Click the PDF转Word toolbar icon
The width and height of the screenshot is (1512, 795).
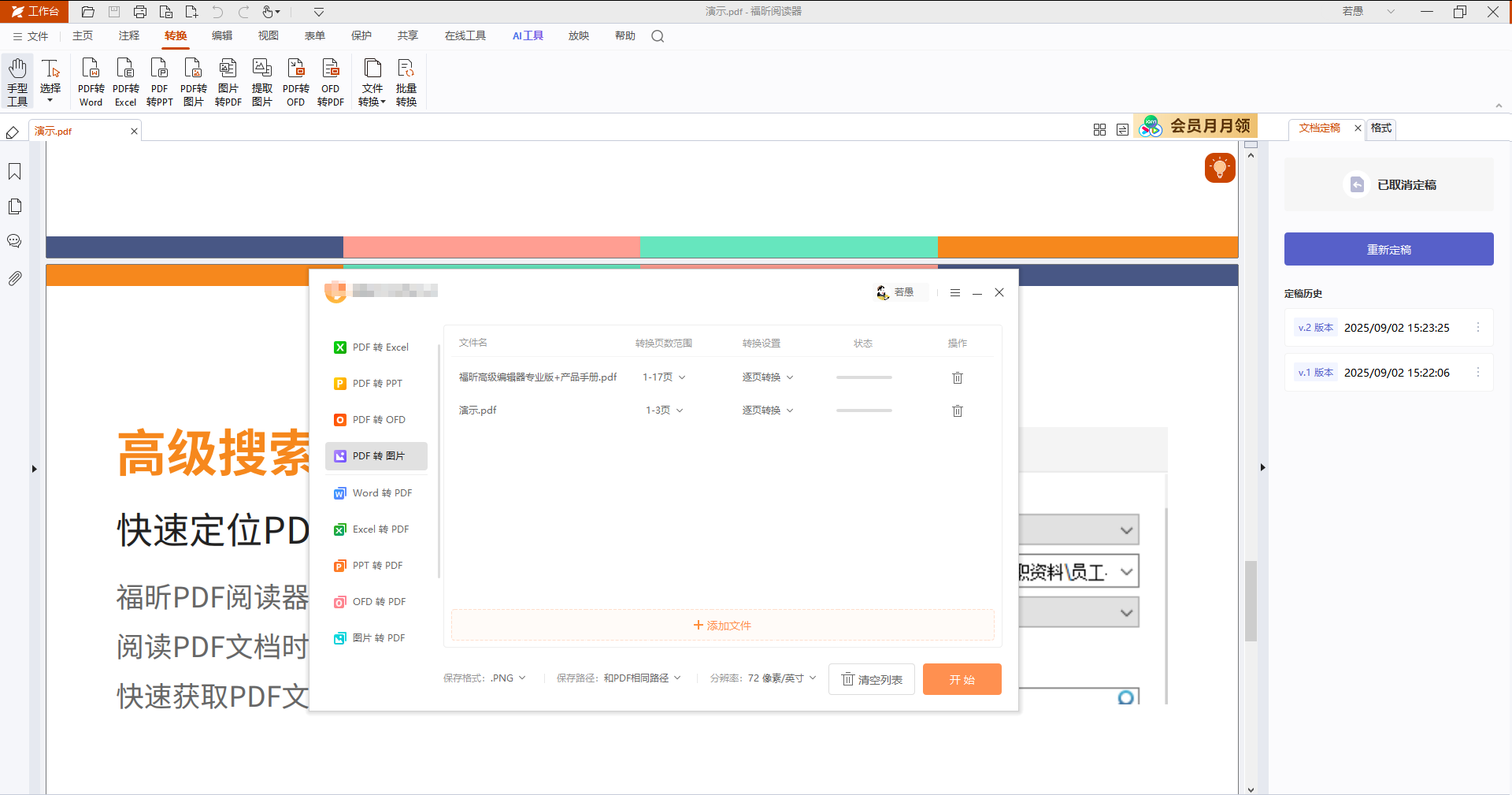91,82
